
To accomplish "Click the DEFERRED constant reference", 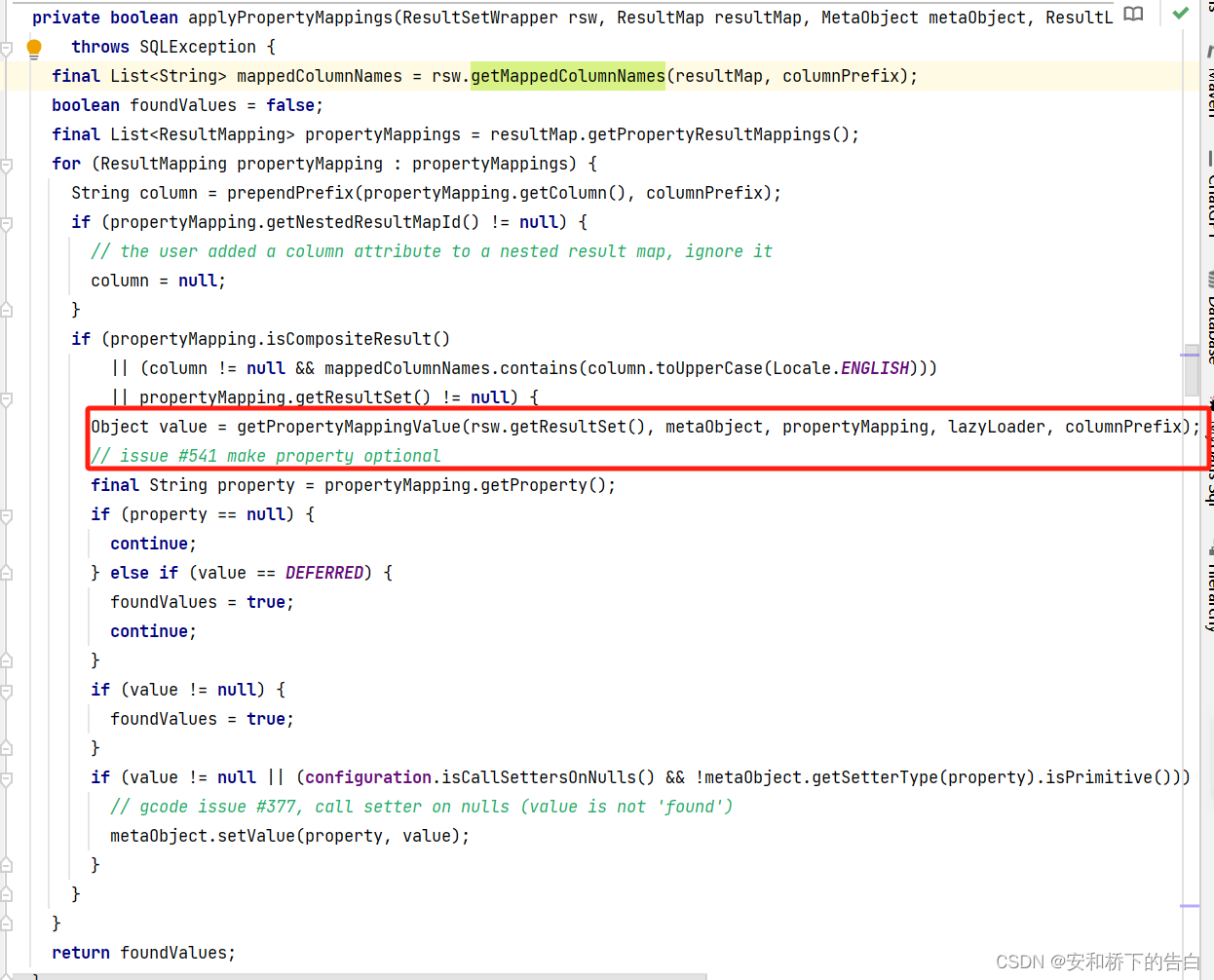I will coord(324,572).
